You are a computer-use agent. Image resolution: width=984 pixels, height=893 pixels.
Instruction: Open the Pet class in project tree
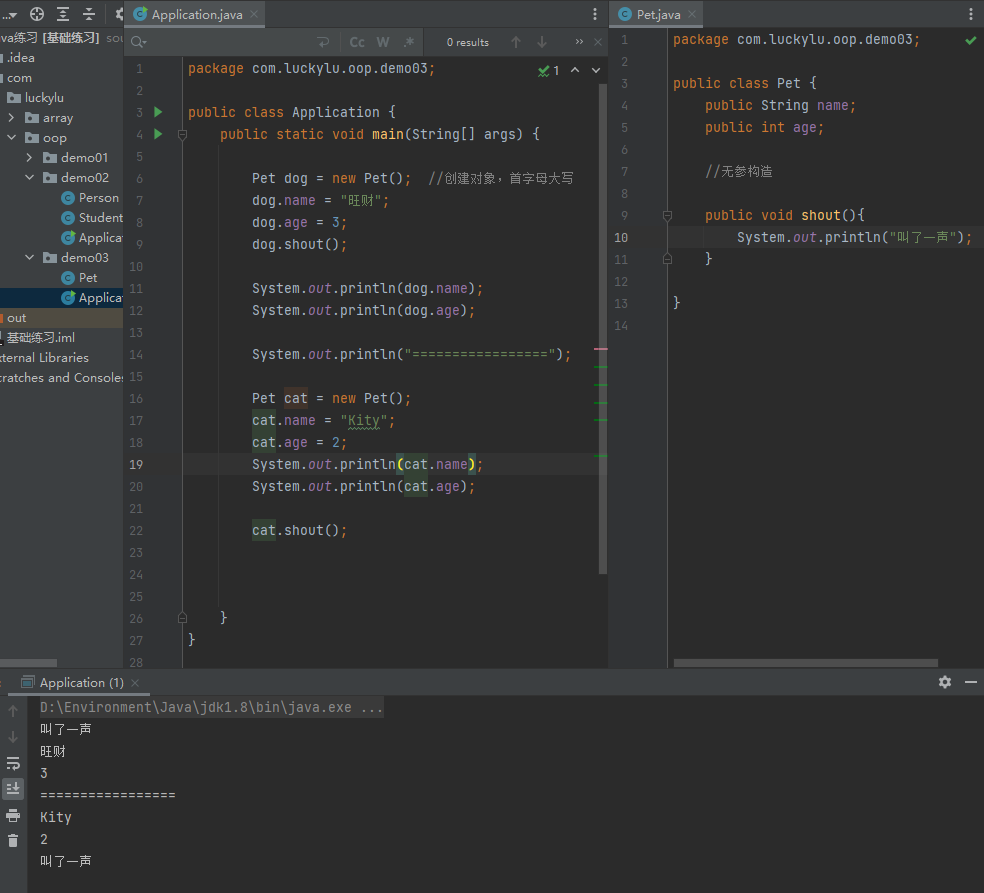coord(88,278)
